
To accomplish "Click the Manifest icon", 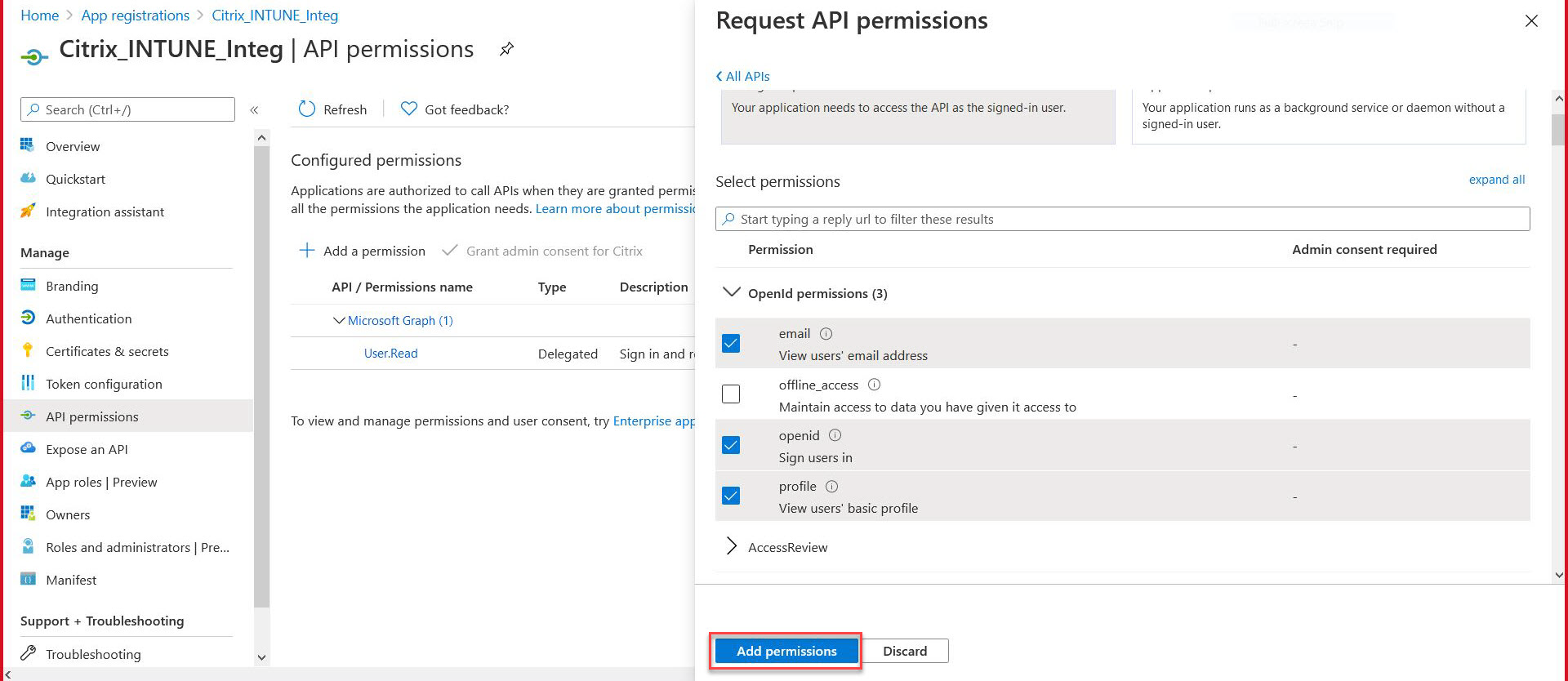I will (x=28, y=579).
